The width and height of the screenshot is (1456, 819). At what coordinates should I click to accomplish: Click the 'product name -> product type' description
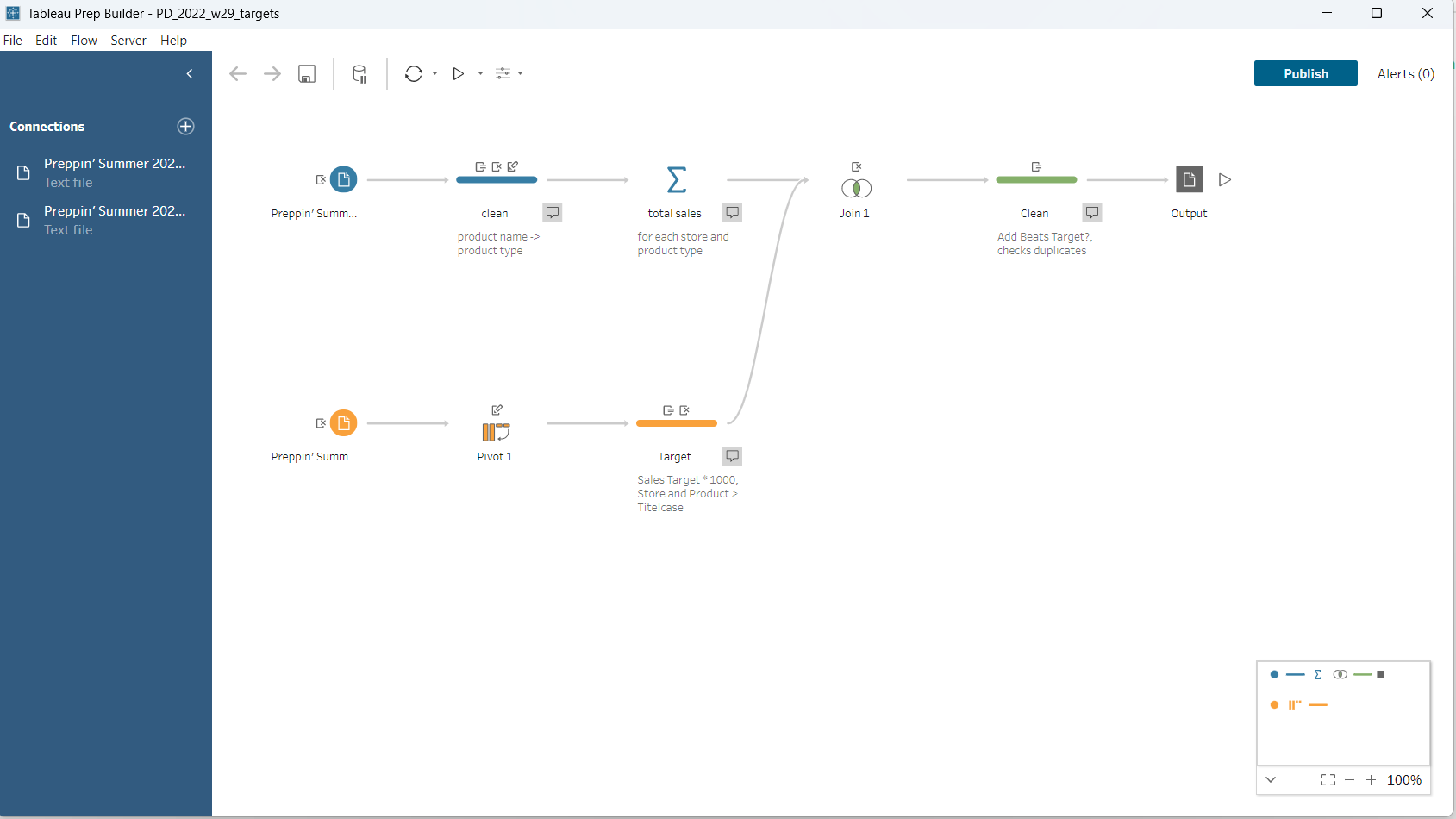(498, 244)
